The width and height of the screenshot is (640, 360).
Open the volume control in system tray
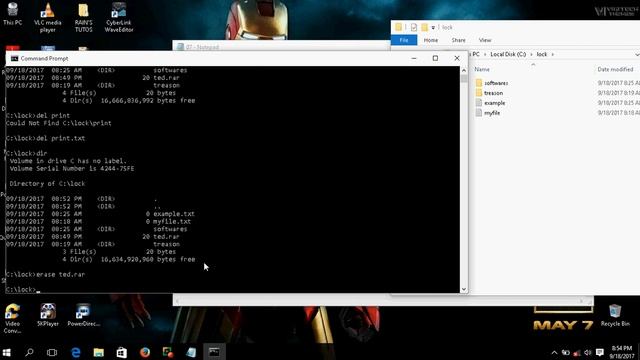588,353
